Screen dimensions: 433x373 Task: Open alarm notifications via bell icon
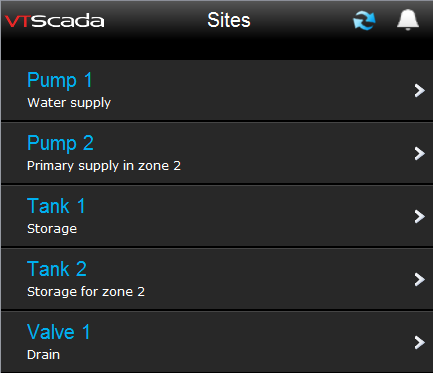[x=408, y=20]
